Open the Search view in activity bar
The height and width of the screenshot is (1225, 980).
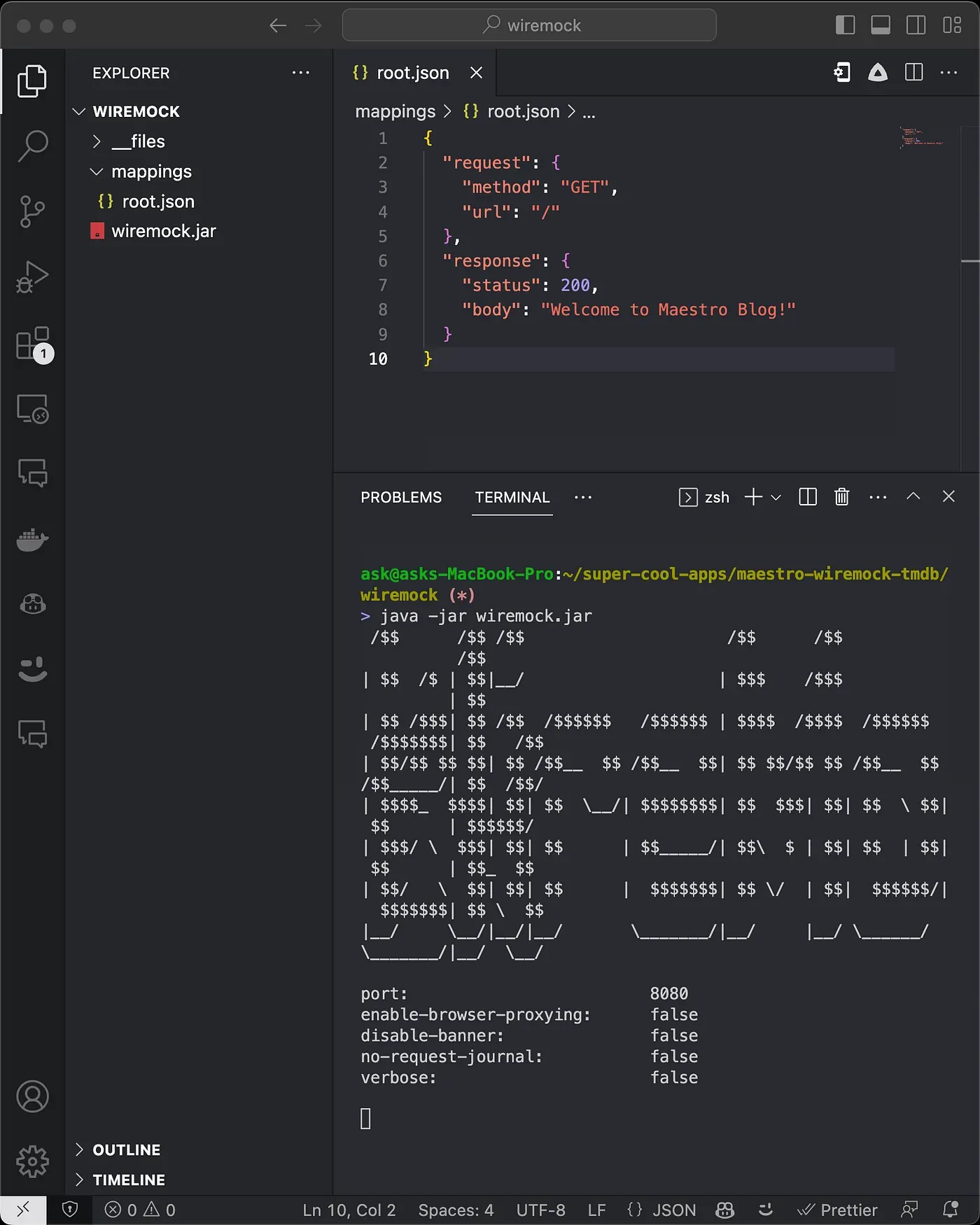[x=32, y=146]
